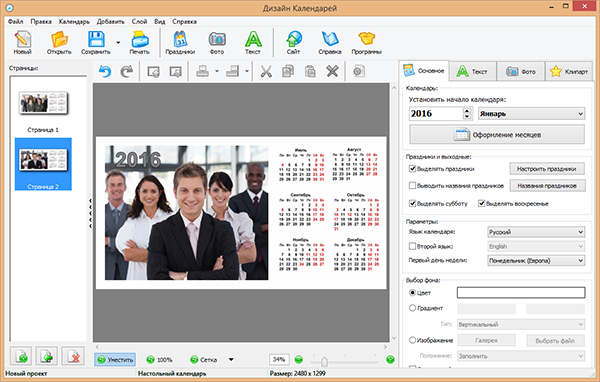Click duplicate page icon below page list

(x=47, y=357)
